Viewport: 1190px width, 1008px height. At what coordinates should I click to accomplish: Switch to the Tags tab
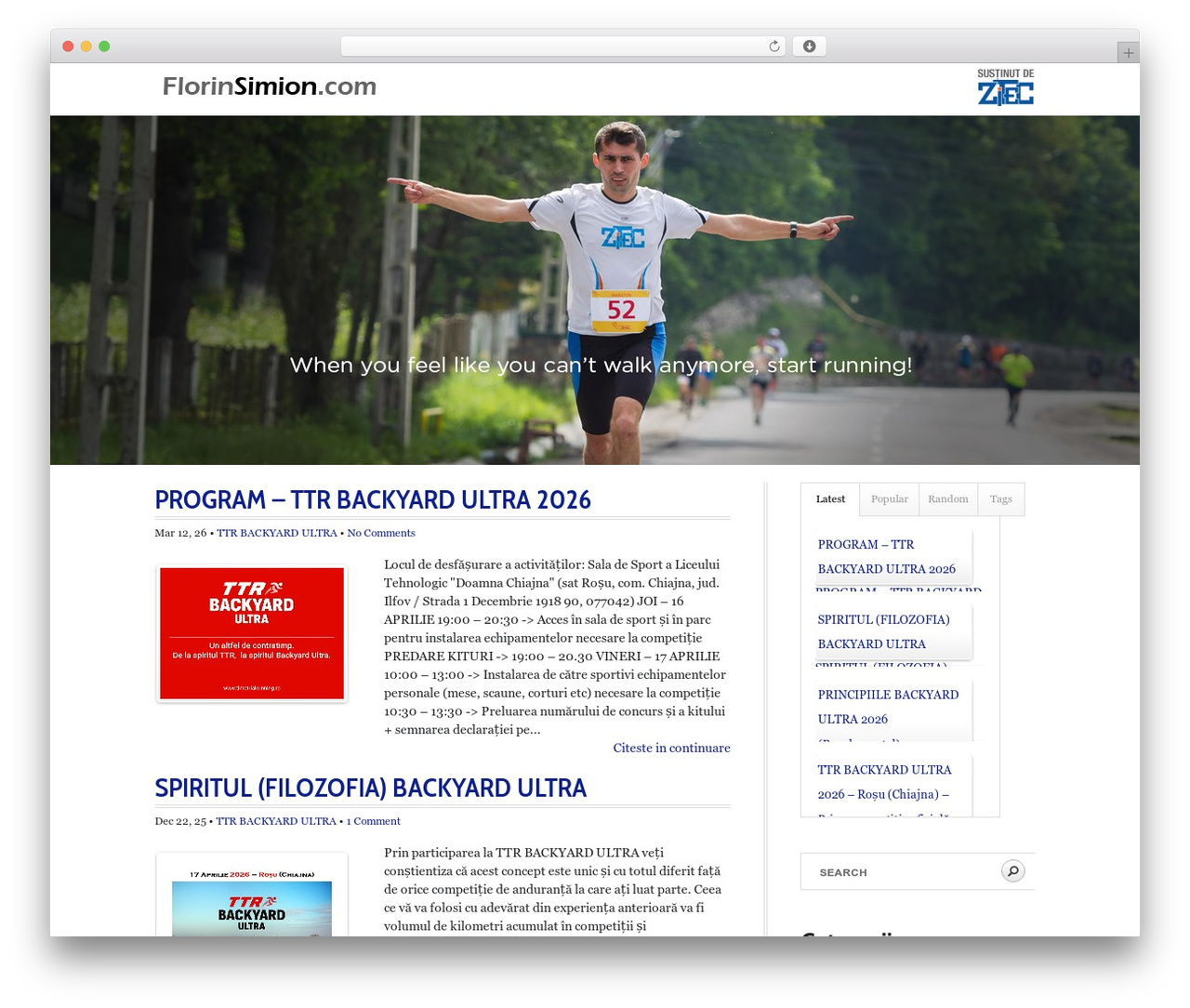[1001, 499]
